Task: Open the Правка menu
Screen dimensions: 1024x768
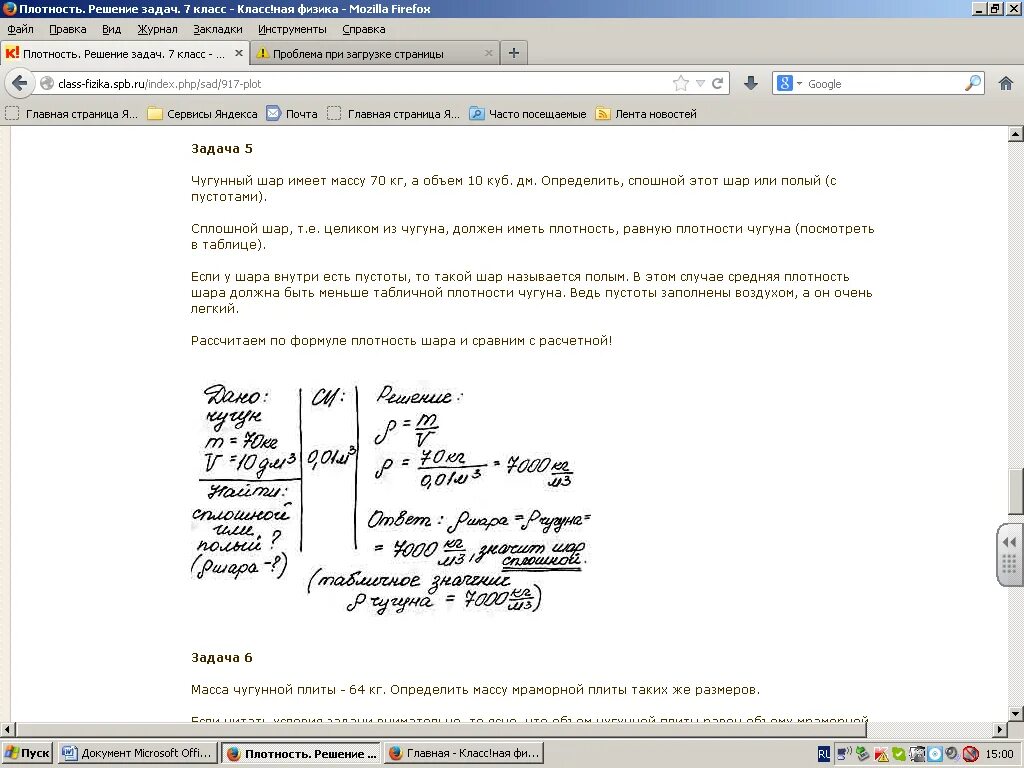Action: [x=67, y=29]
